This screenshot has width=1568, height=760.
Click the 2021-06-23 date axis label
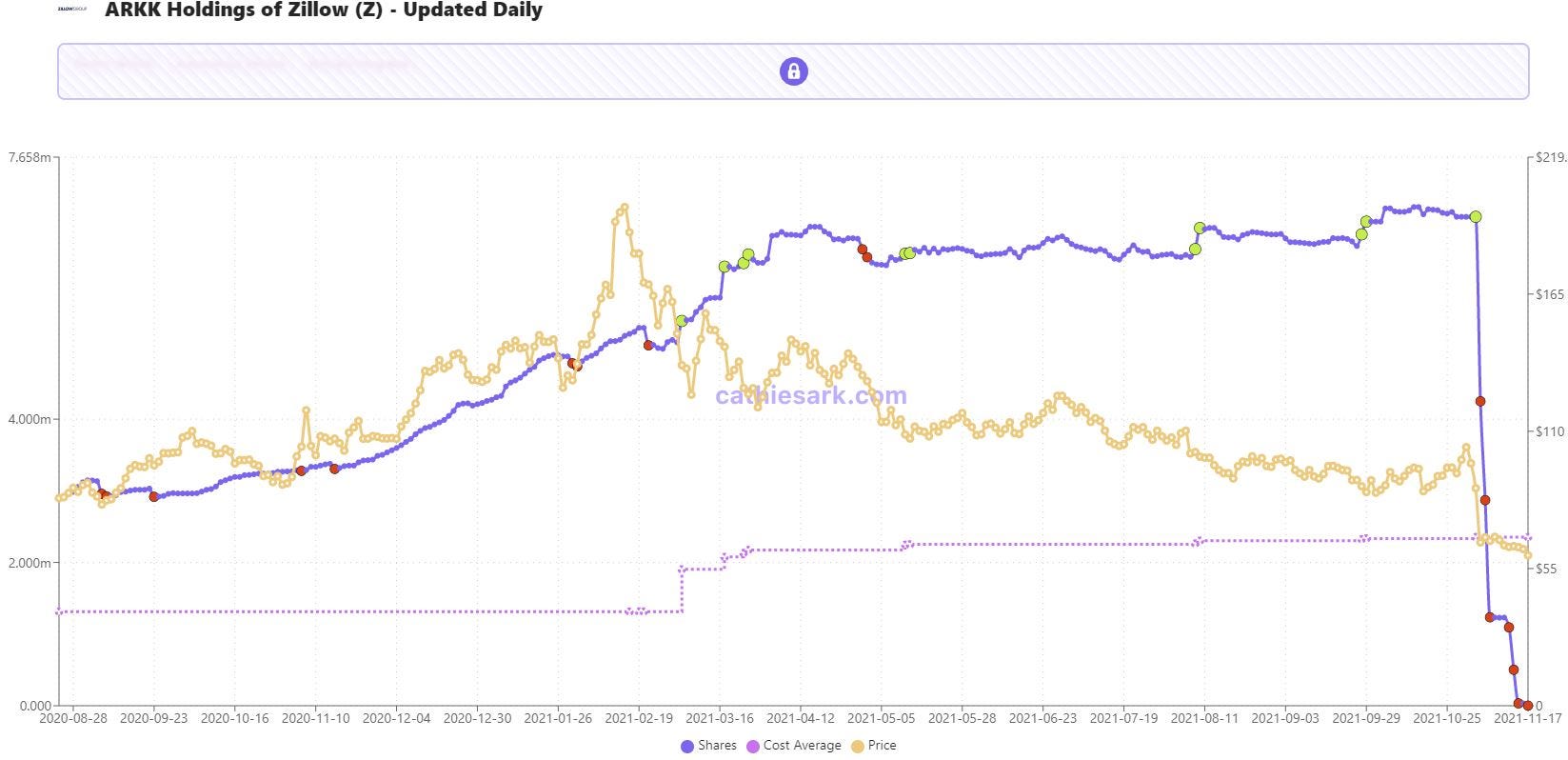(1043, 719)
